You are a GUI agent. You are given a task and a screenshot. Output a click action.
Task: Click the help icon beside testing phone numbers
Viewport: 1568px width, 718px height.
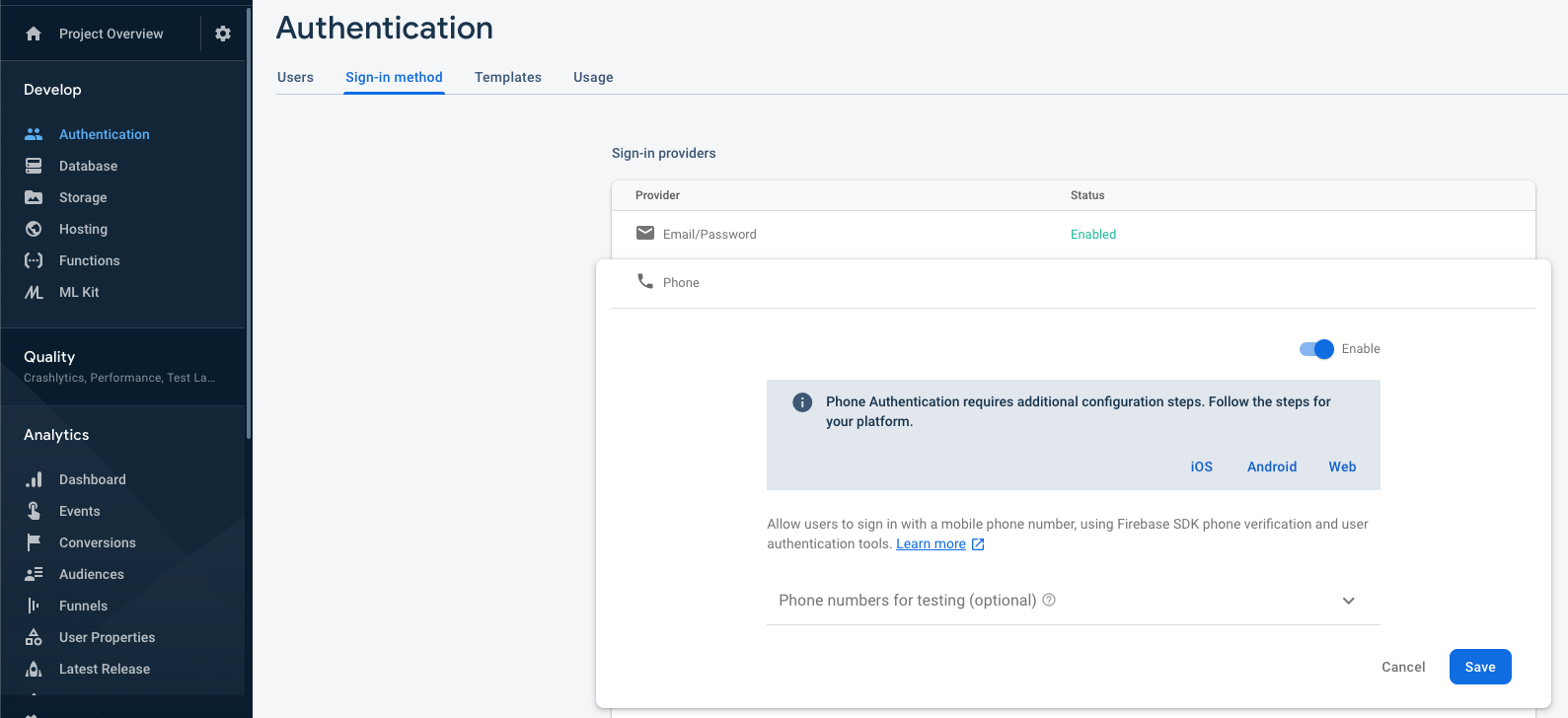tap(1049, 600)
